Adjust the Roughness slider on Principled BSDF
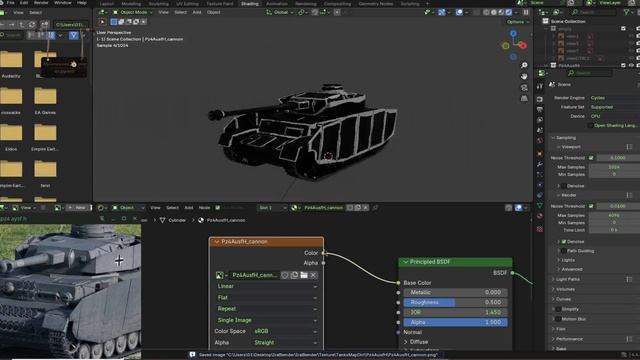This screenshot has height=360, width=640. point(455,302)
